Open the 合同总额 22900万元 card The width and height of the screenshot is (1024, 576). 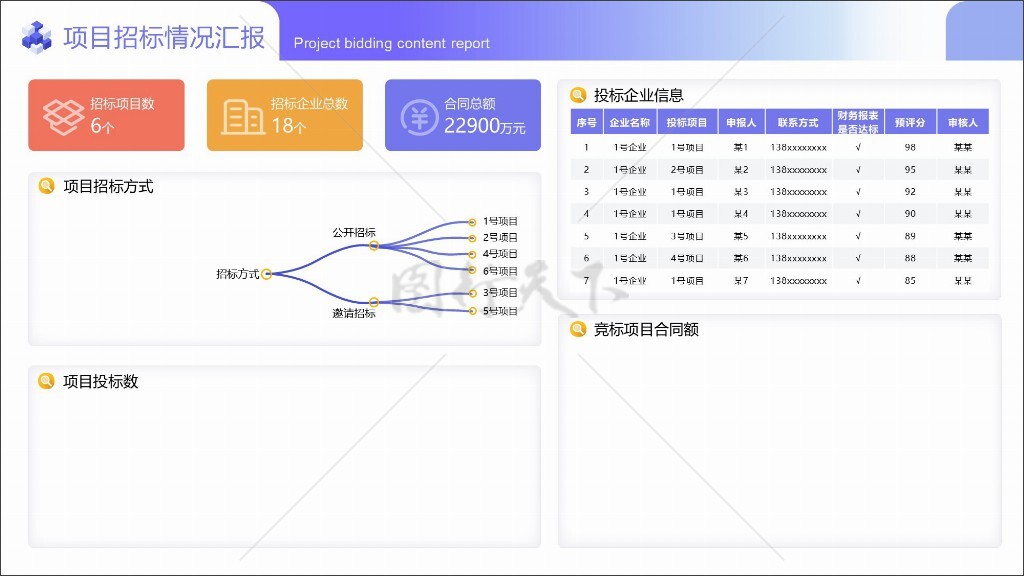click(462, 115)
